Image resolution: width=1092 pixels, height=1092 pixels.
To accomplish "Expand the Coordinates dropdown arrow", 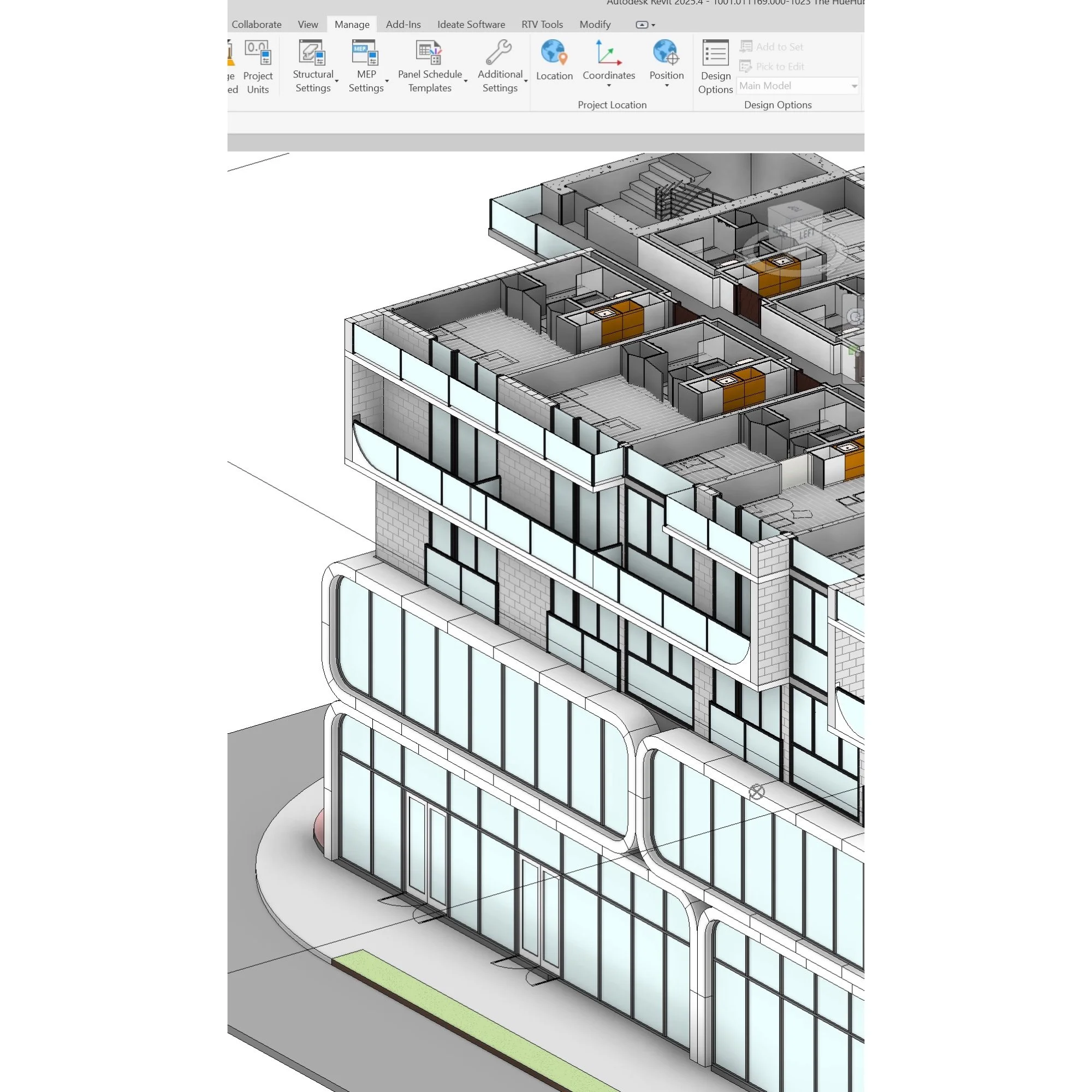I will 609,86.
